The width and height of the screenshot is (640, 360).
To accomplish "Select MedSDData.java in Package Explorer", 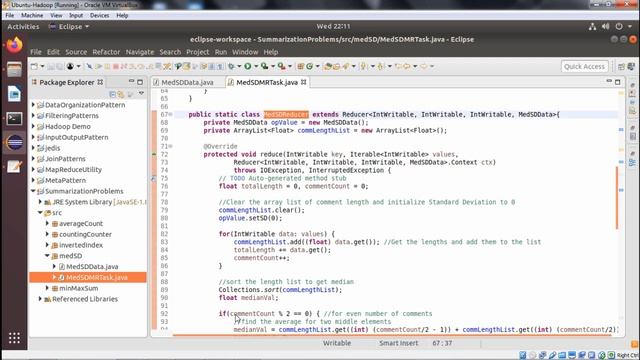I will 92,267.
